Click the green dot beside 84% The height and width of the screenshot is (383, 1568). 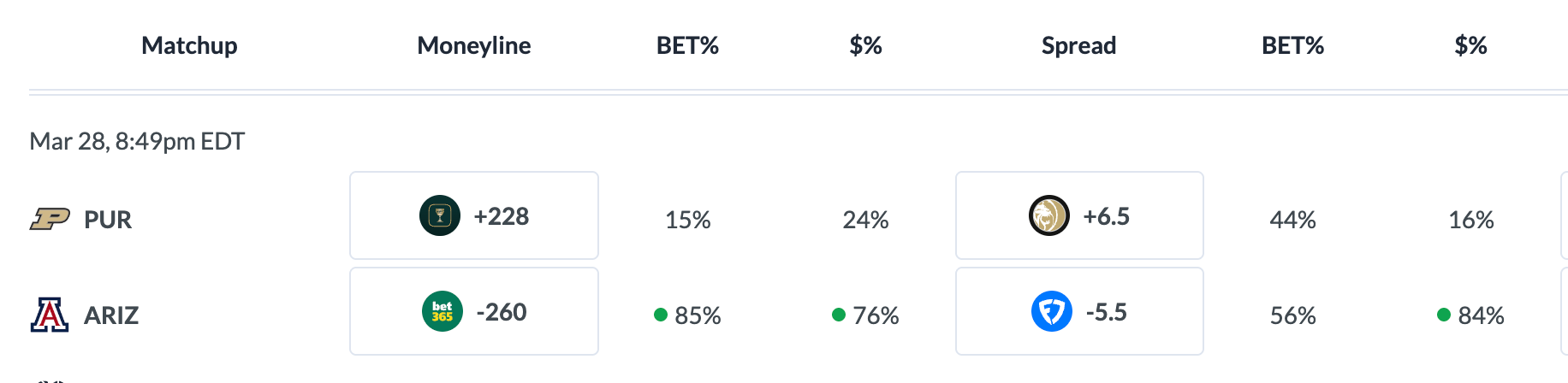tap(1444, 315)
